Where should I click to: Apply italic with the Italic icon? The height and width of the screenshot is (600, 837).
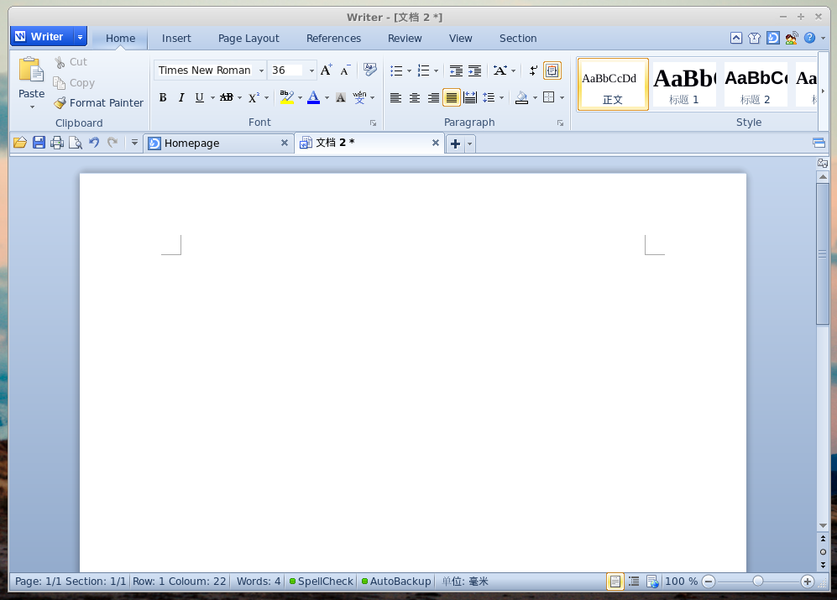181,98
